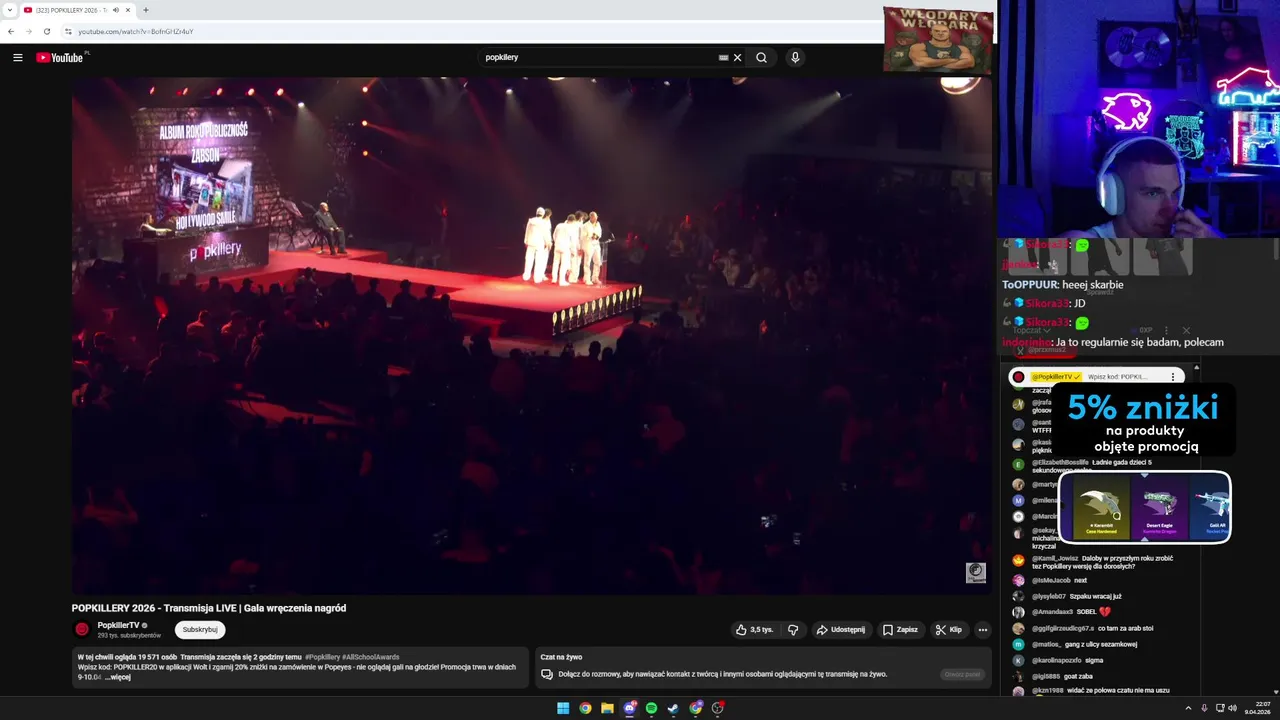Open more actions three-dot menu below video
The image size is (1280, 720).
click(x=983, y=630)
